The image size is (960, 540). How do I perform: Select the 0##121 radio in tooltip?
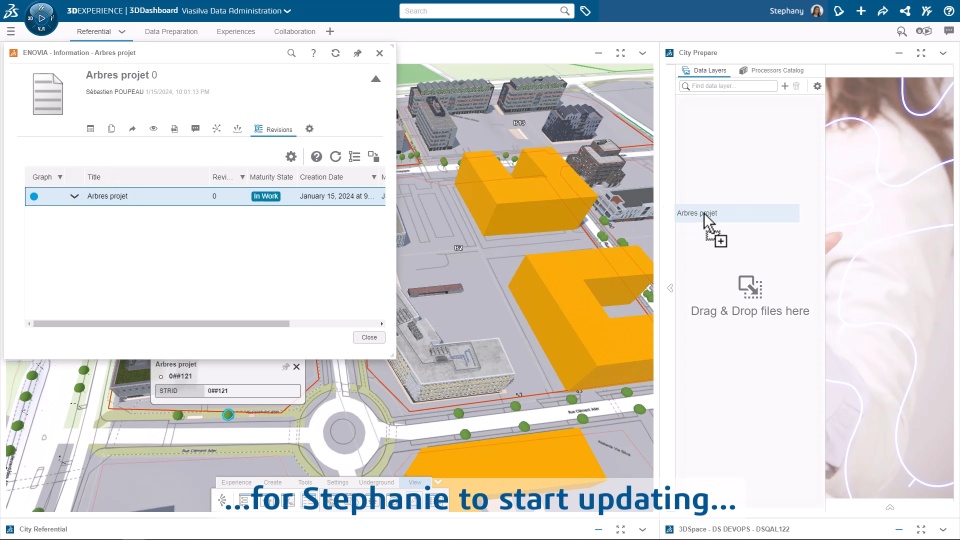[161, 377]
